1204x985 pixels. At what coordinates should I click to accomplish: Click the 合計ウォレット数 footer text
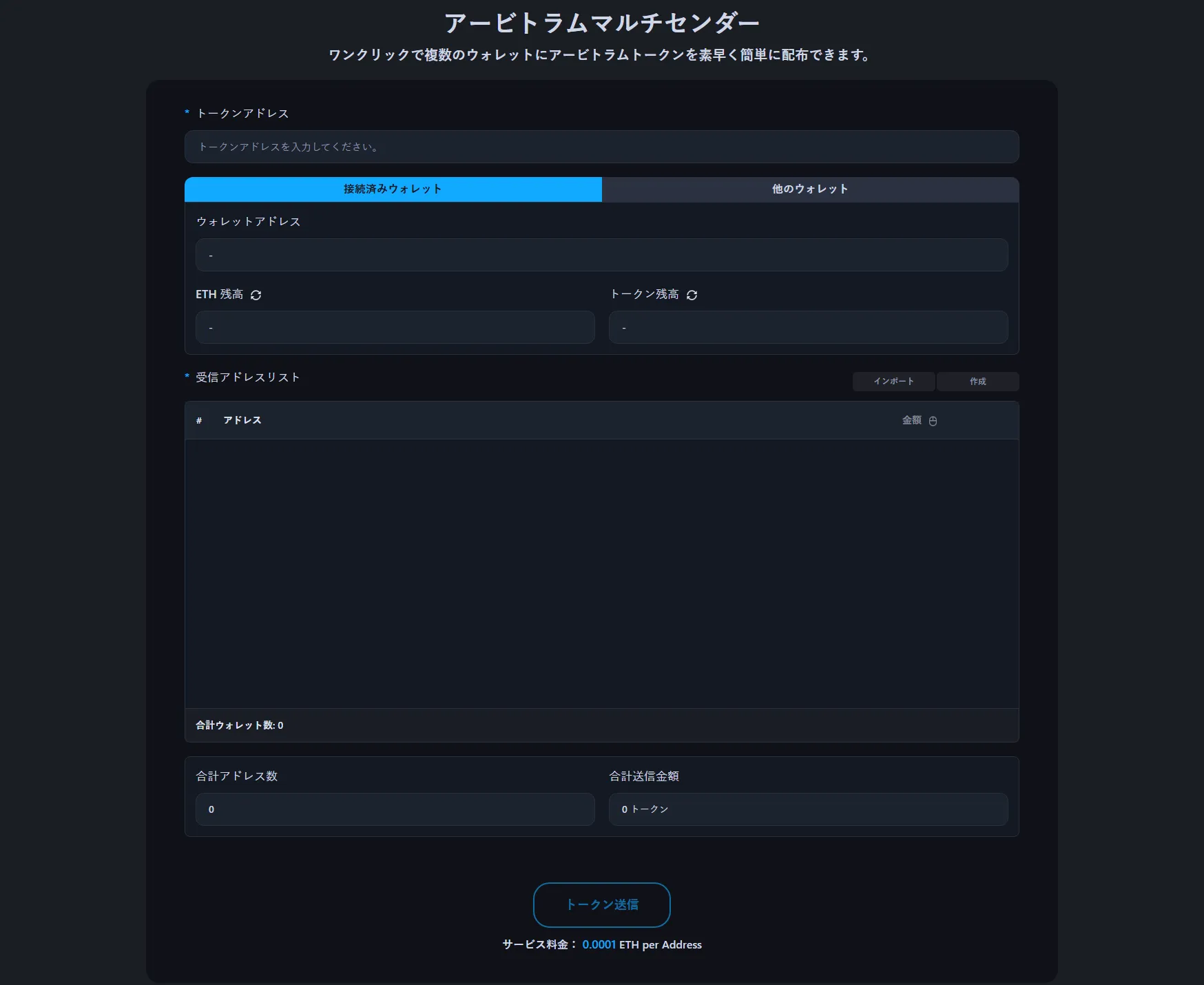(240, 725)
